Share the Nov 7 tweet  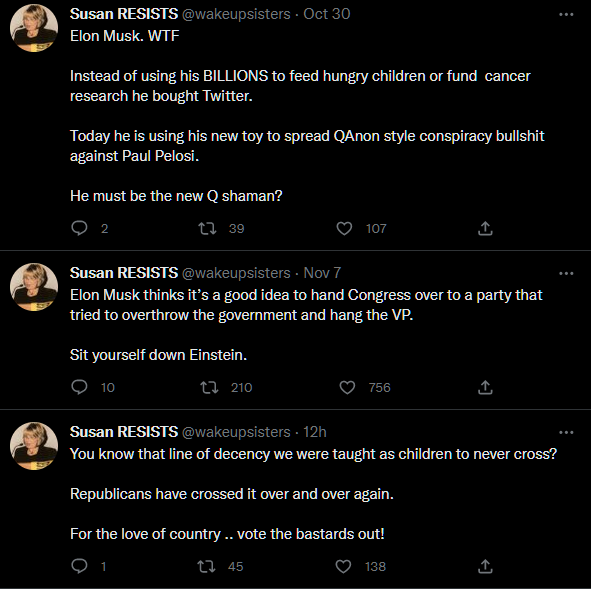point(485,387)
